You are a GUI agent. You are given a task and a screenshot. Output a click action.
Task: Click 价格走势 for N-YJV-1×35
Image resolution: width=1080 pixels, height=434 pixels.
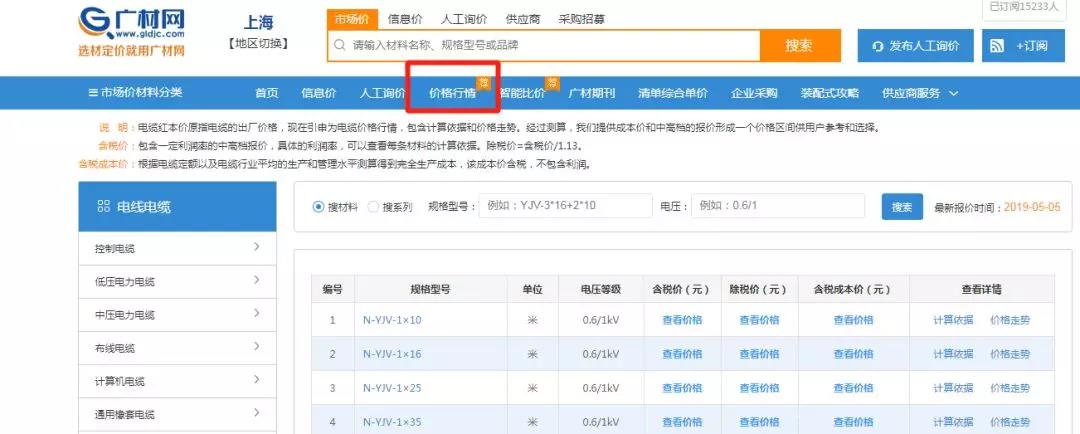tap(1010, 422)
